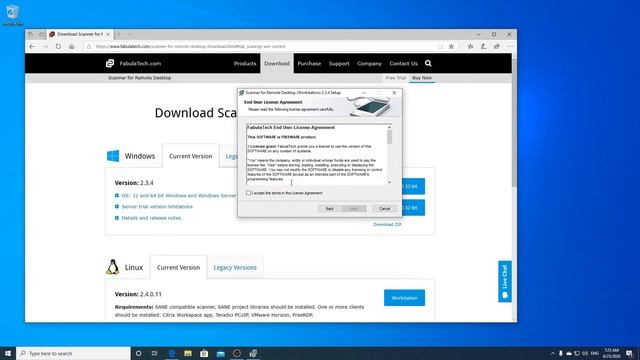Open Mail app from taskbar
This screenshot has width=640, height=360.
[220, 353]
